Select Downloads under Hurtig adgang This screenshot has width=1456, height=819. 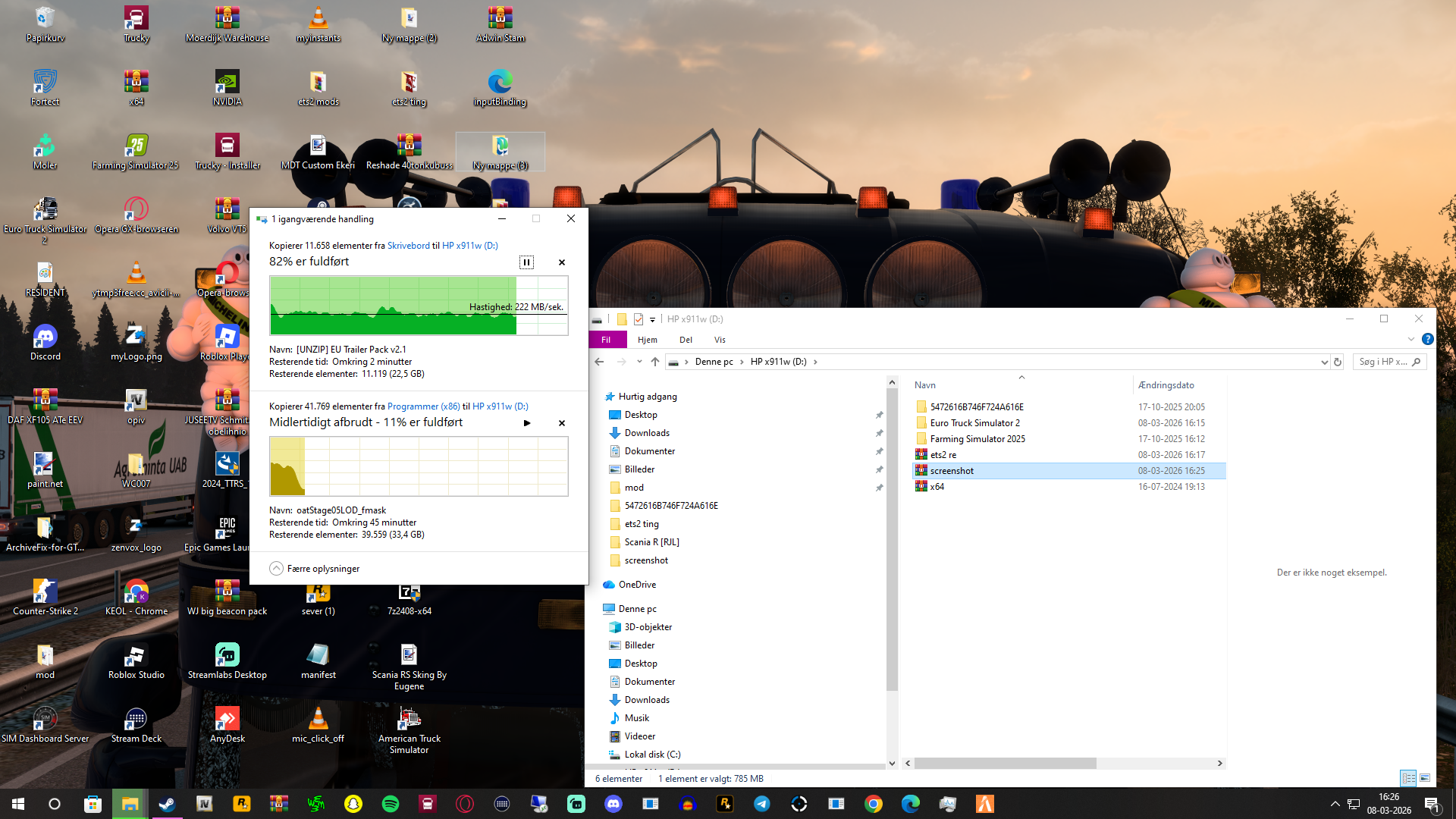pos(646,433)
